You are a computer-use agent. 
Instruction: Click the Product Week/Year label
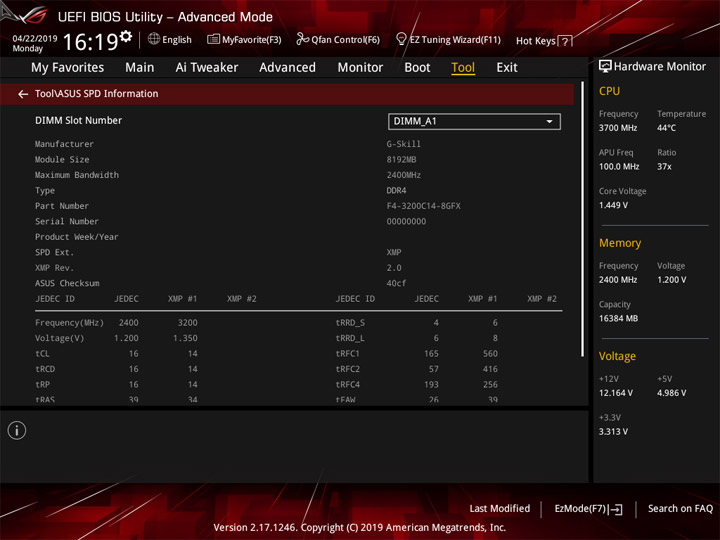tap(77, 237)
